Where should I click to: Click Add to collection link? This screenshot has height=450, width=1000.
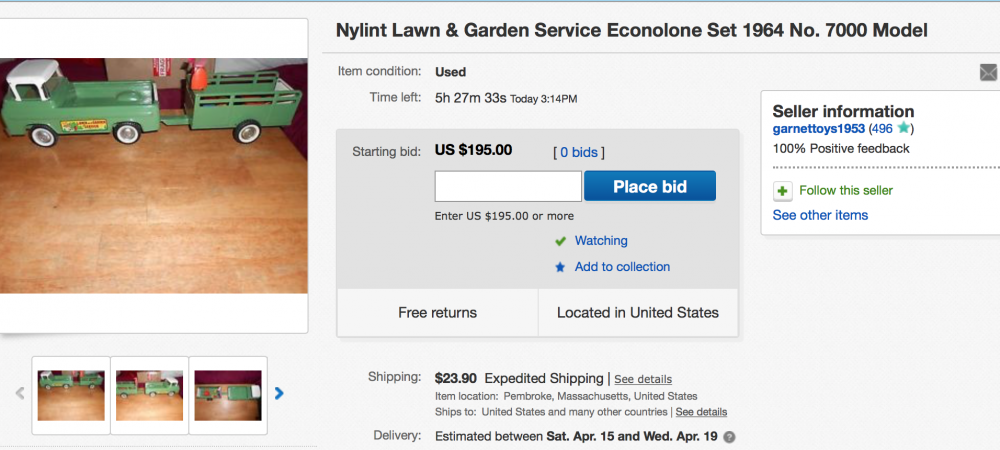pyautogui.click(x=622, y=267)
